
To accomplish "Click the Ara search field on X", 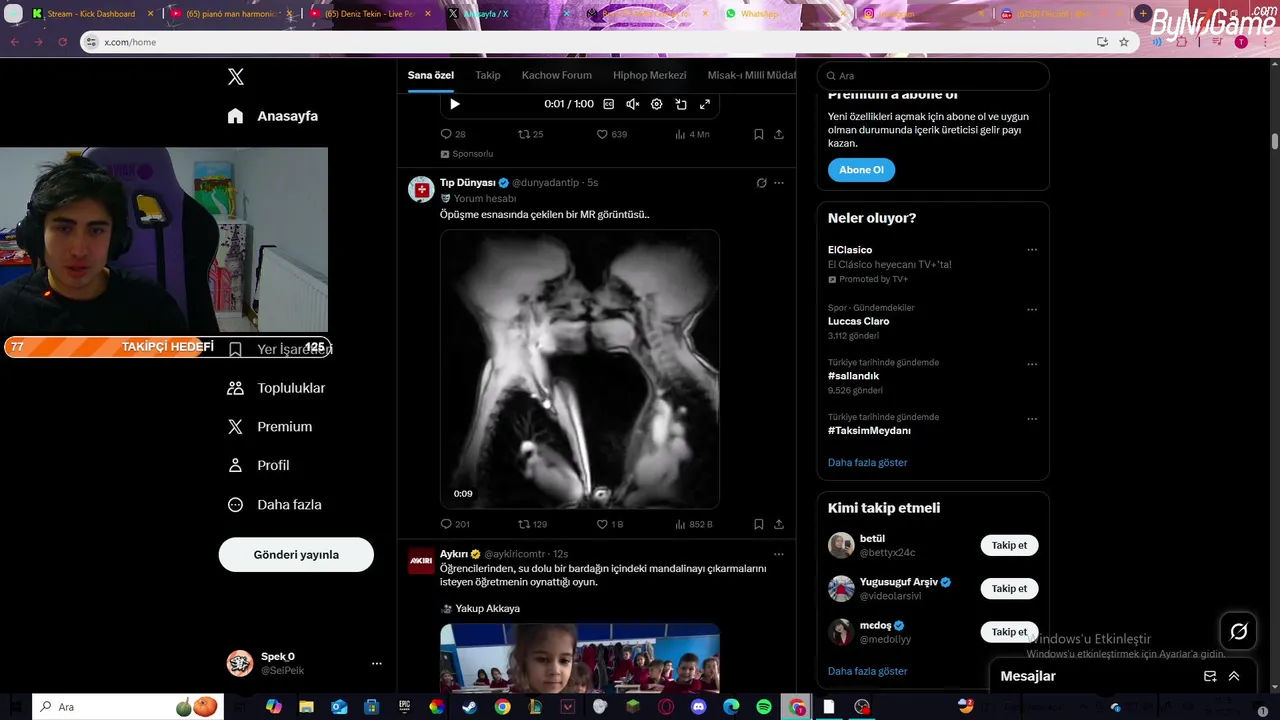I will (x=933, y=76).
